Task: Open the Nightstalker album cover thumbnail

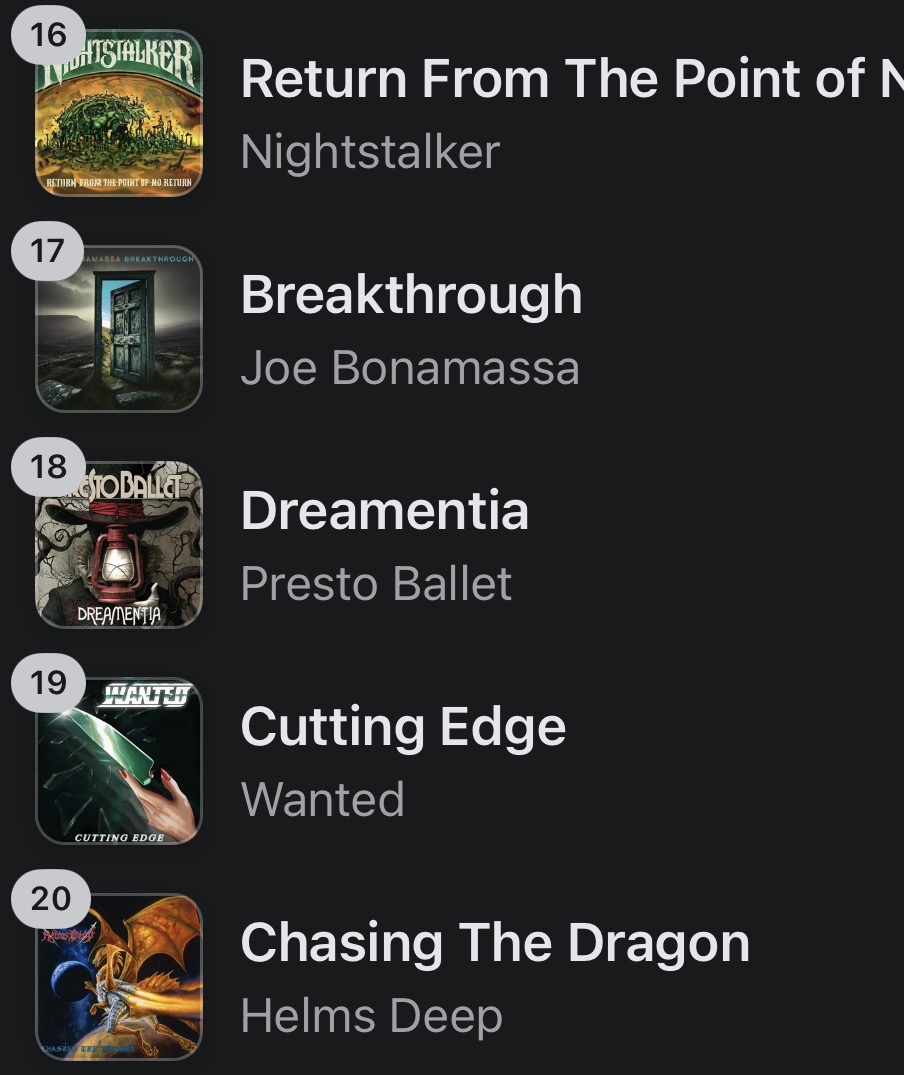Action: tap(119, 114)
